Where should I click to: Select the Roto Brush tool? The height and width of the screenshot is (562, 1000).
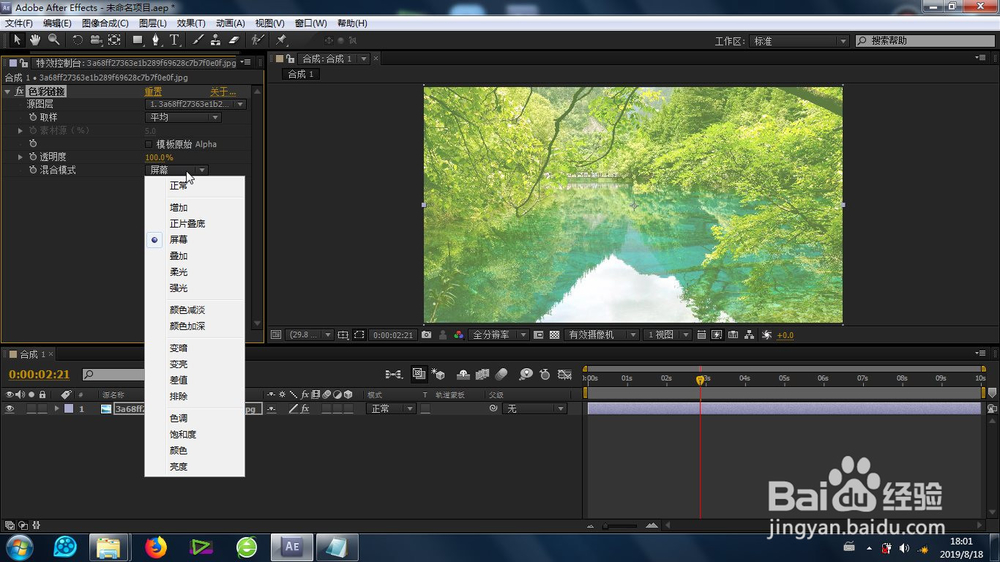pyautogui.click(x=257, y=40)
